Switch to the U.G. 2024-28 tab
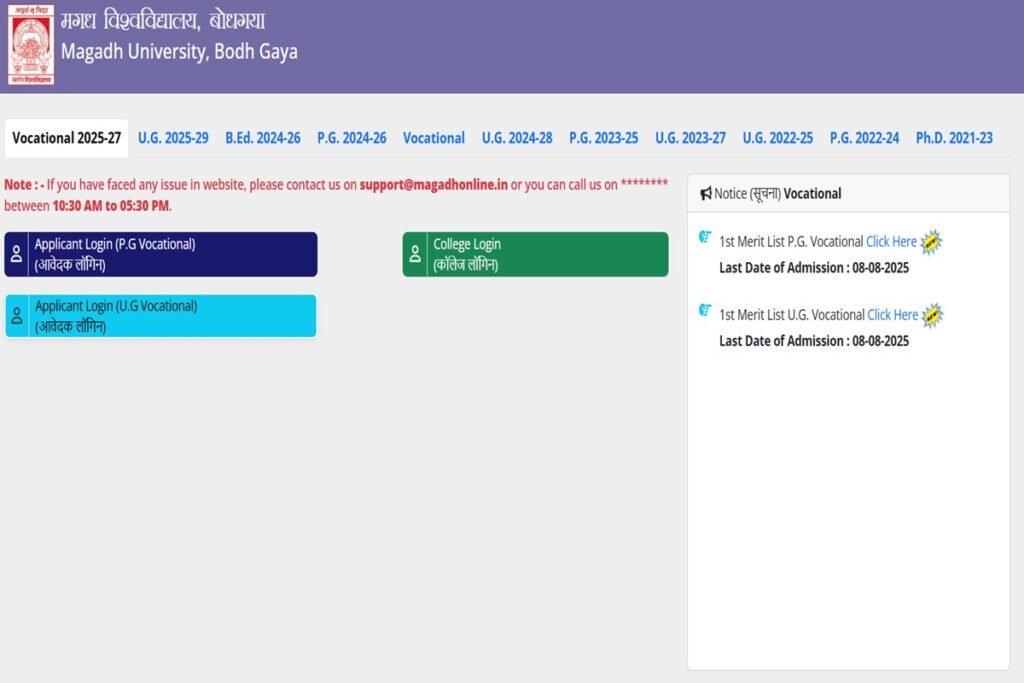This screenshot has height=683, width=1024. point(517,138)
